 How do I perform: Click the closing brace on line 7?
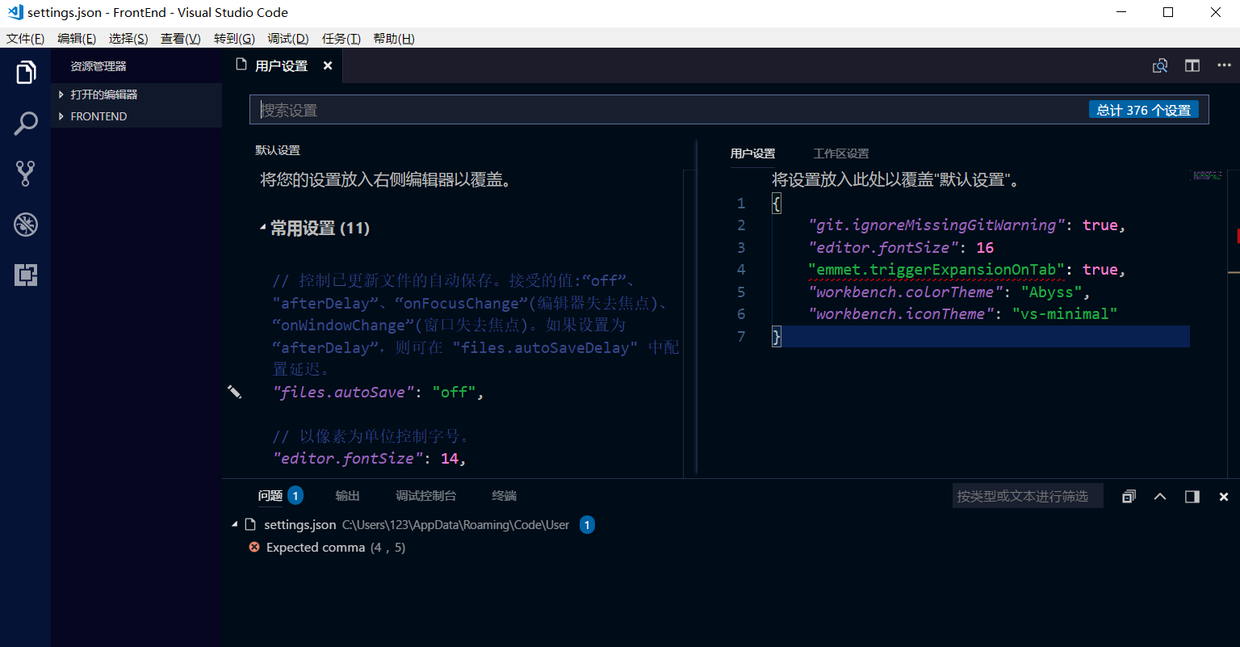[776, 336]
